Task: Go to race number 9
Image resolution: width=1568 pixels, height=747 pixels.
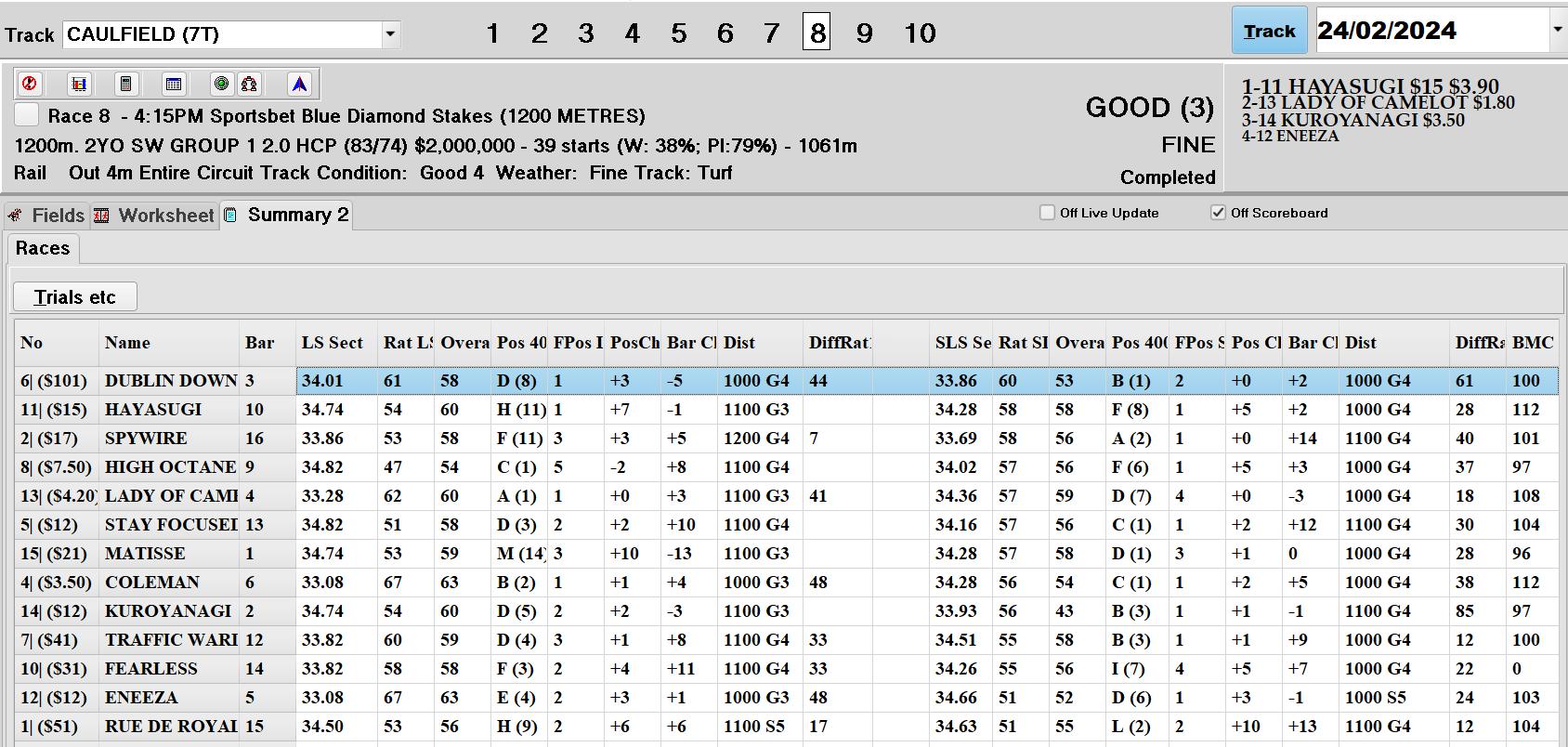Action: click(x=864, y=33)
